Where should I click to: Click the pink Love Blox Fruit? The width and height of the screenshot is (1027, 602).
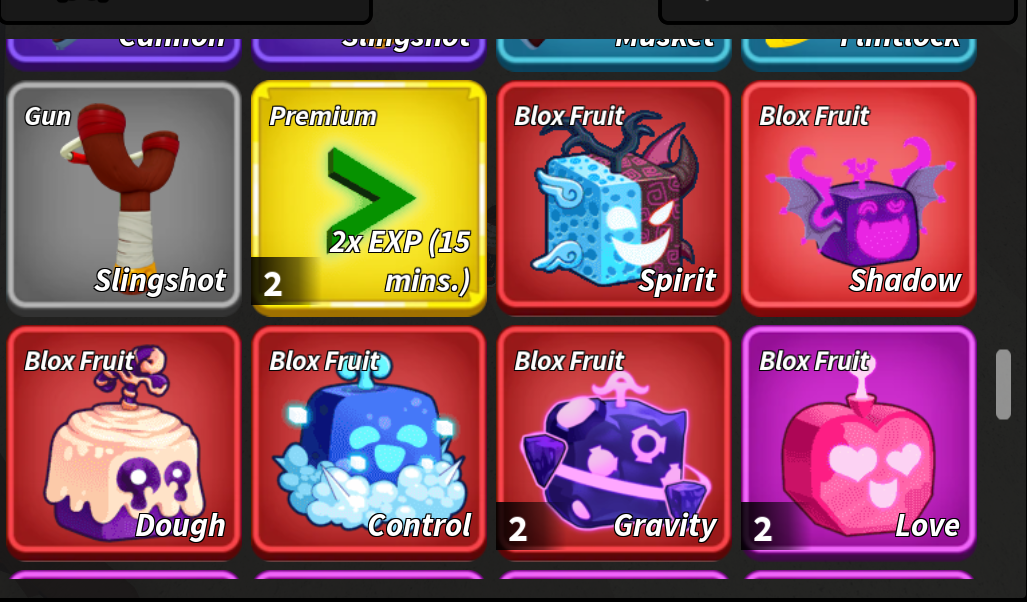pos(859,441)
